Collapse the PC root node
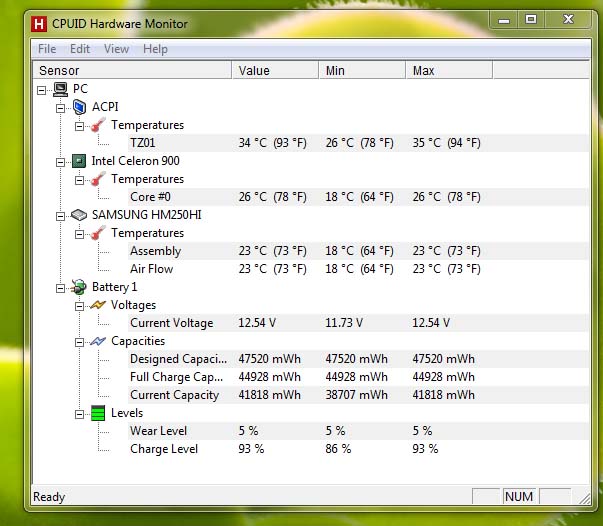Image resolution: width=603 pixels, height=526 pixels. pyautogui.click(x=42, y=90)
